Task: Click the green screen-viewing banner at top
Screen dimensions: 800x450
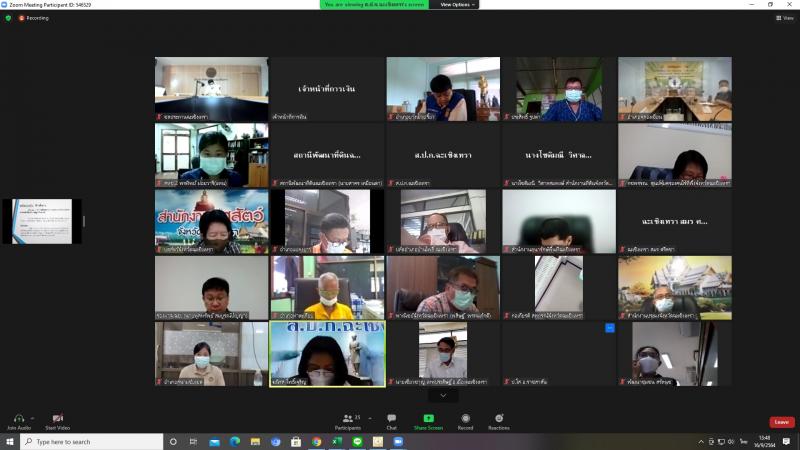Action: pyautogui.click(x=374, y=5)
